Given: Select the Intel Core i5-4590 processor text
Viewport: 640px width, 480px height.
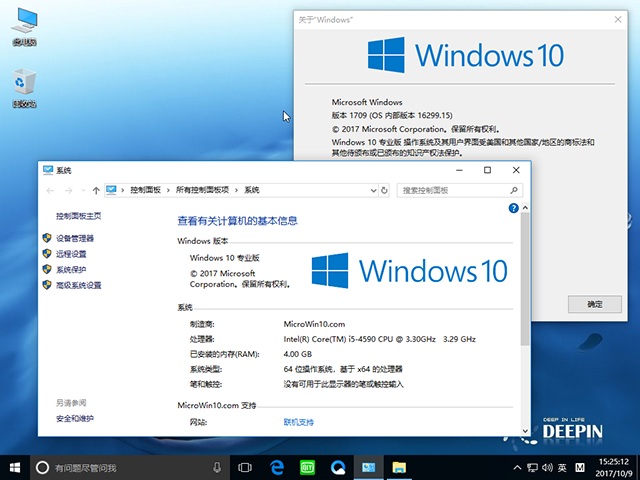Looking at the screenshot, I should 380,339.
